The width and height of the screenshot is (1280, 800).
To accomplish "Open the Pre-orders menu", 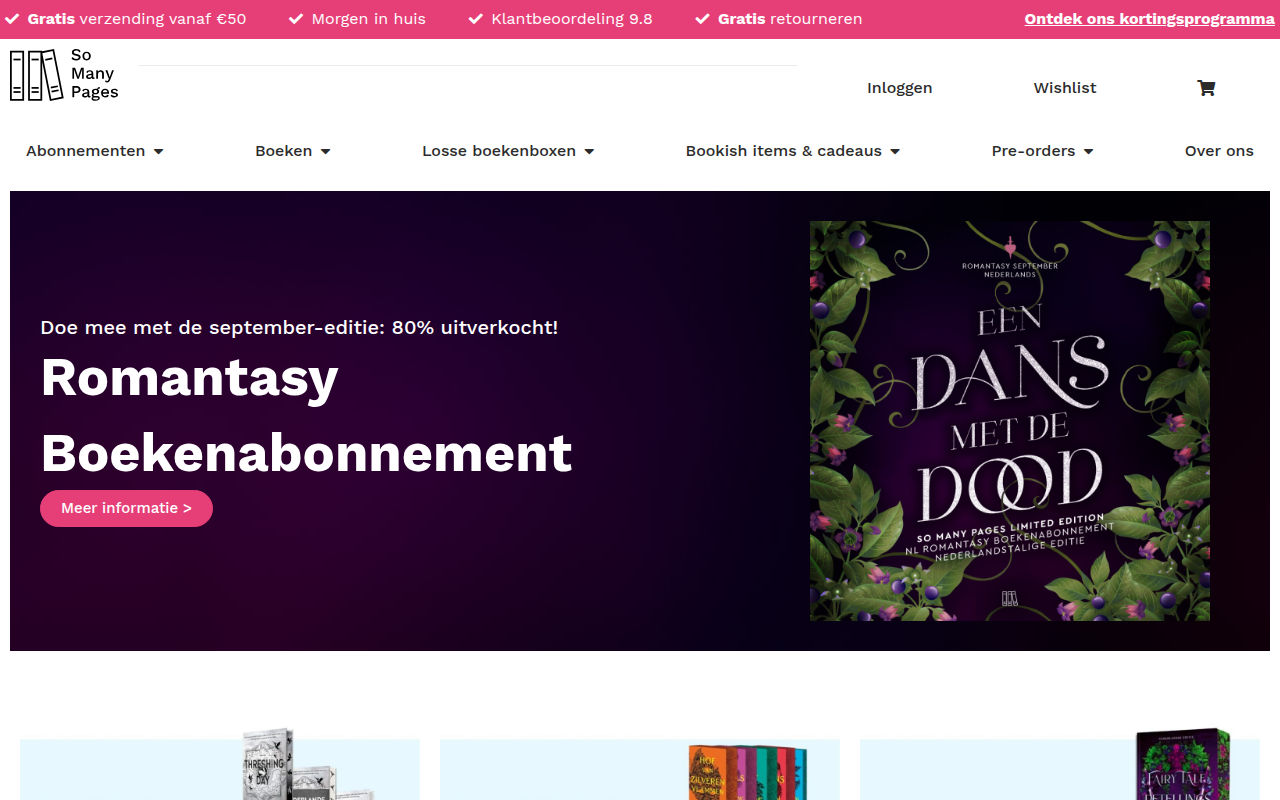I will pyautogui.click(x=1033, y=151).
